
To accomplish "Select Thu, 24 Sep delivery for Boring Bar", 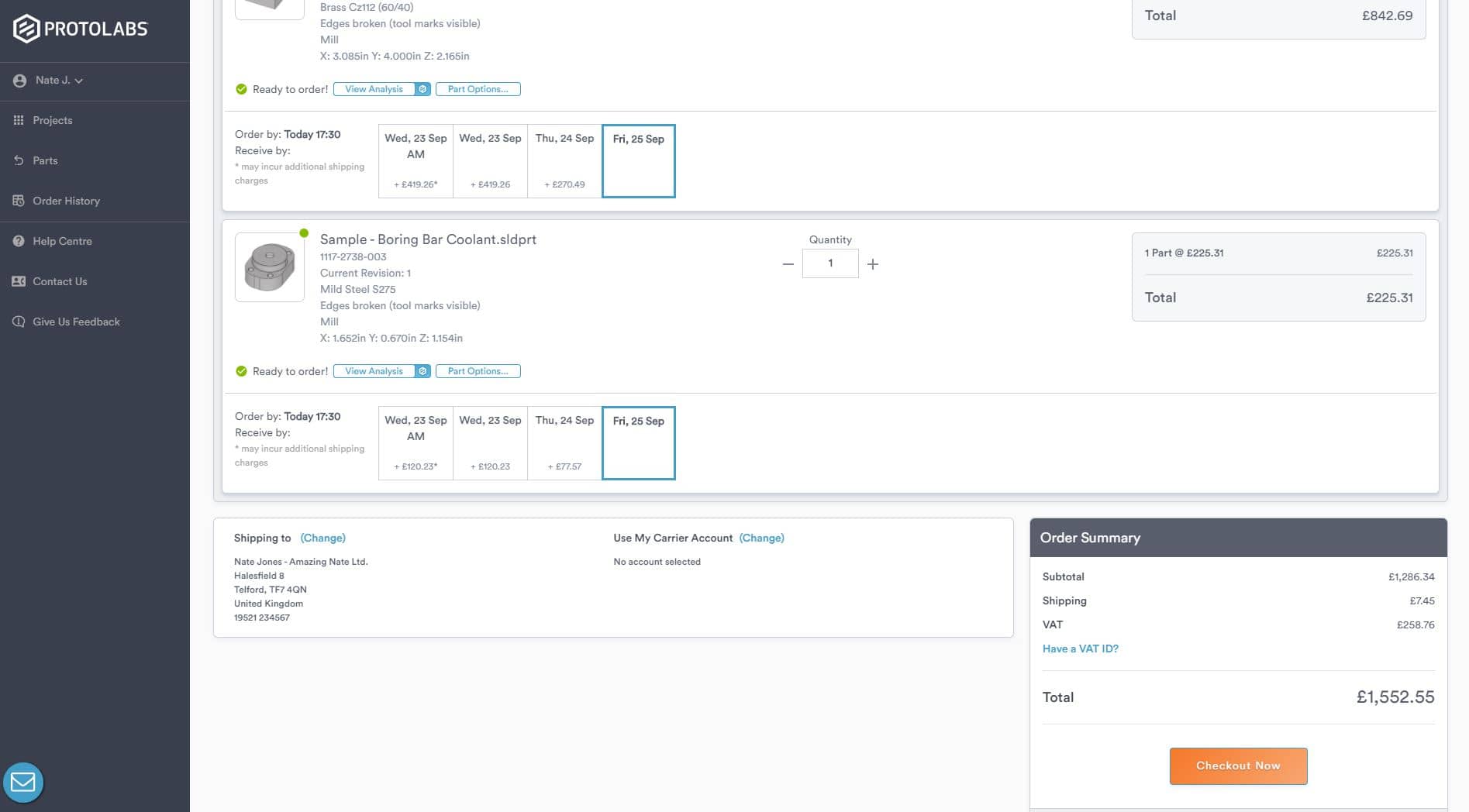I will point(564,442).
